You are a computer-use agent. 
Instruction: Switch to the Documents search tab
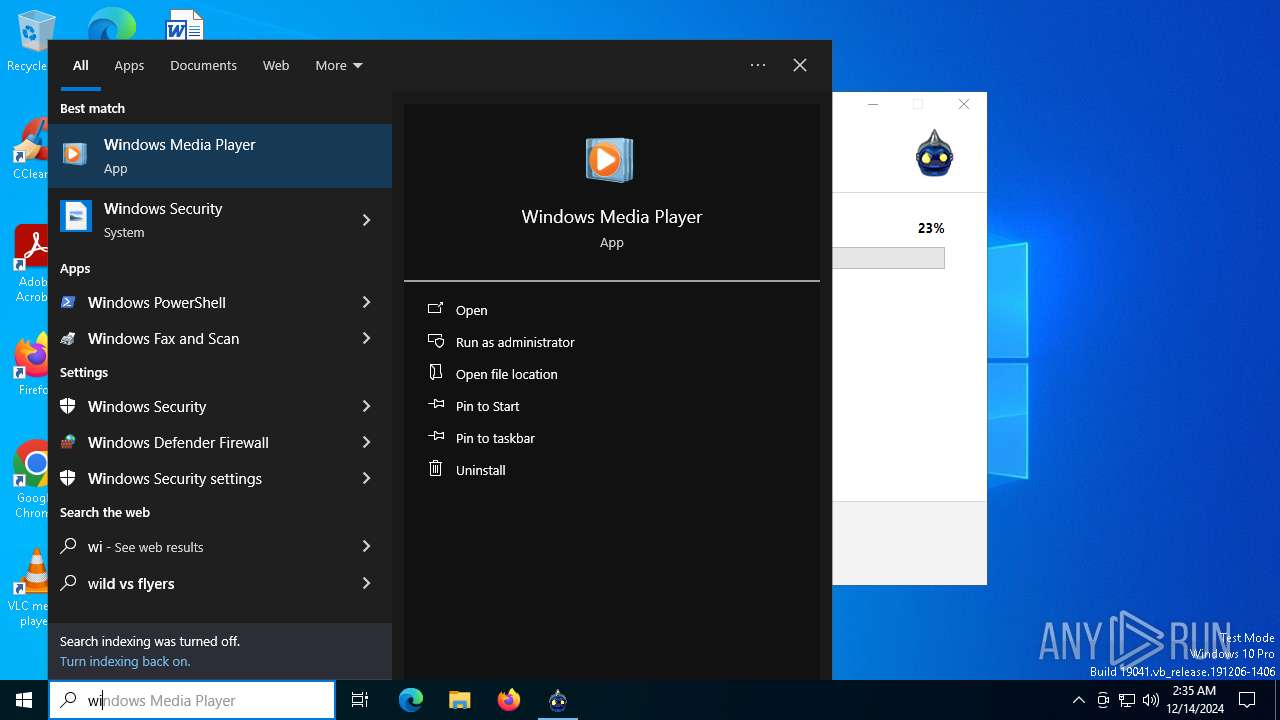pos(203,65)
